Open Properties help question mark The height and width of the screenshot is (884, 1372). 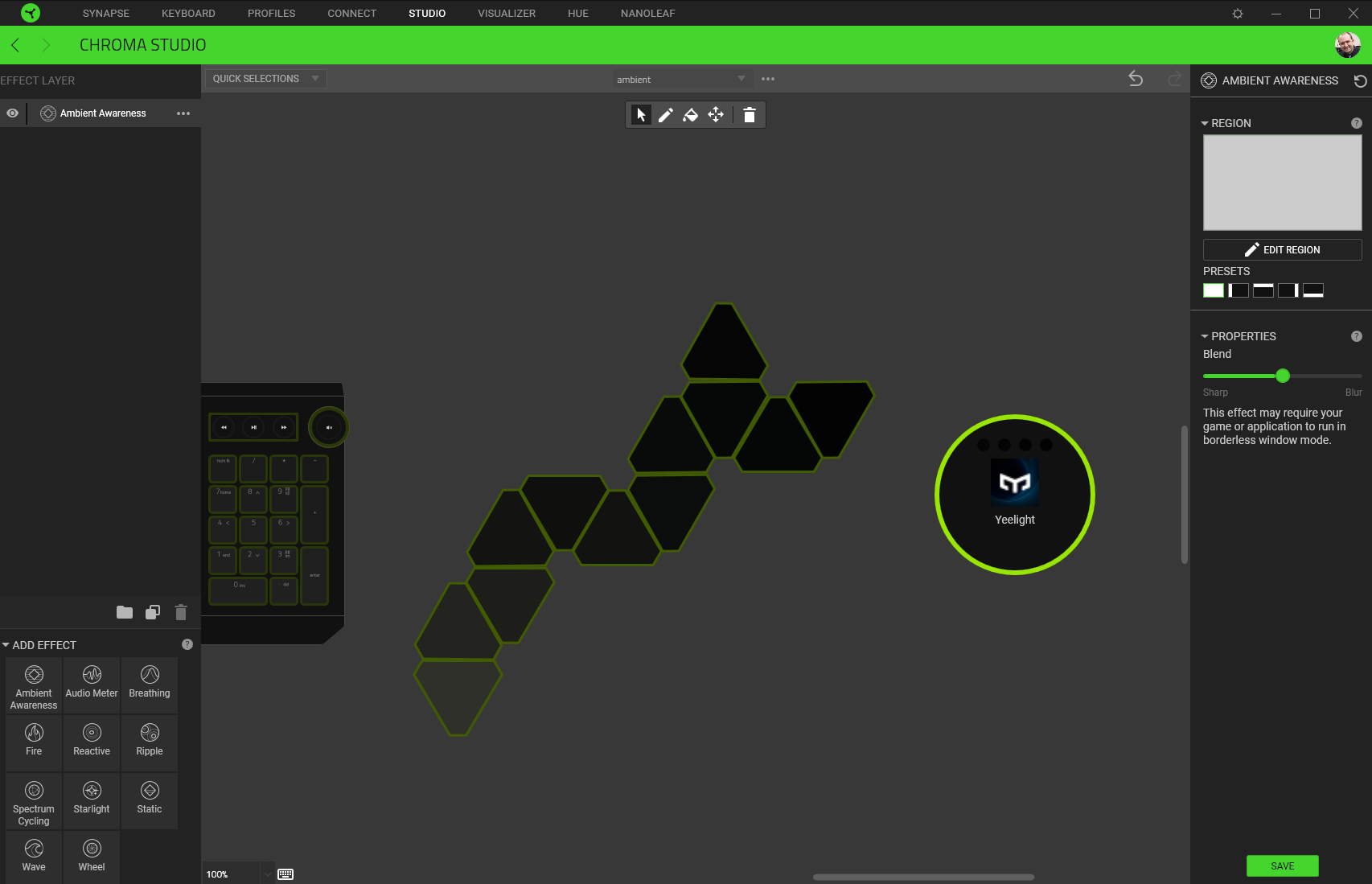[1357, 336]
